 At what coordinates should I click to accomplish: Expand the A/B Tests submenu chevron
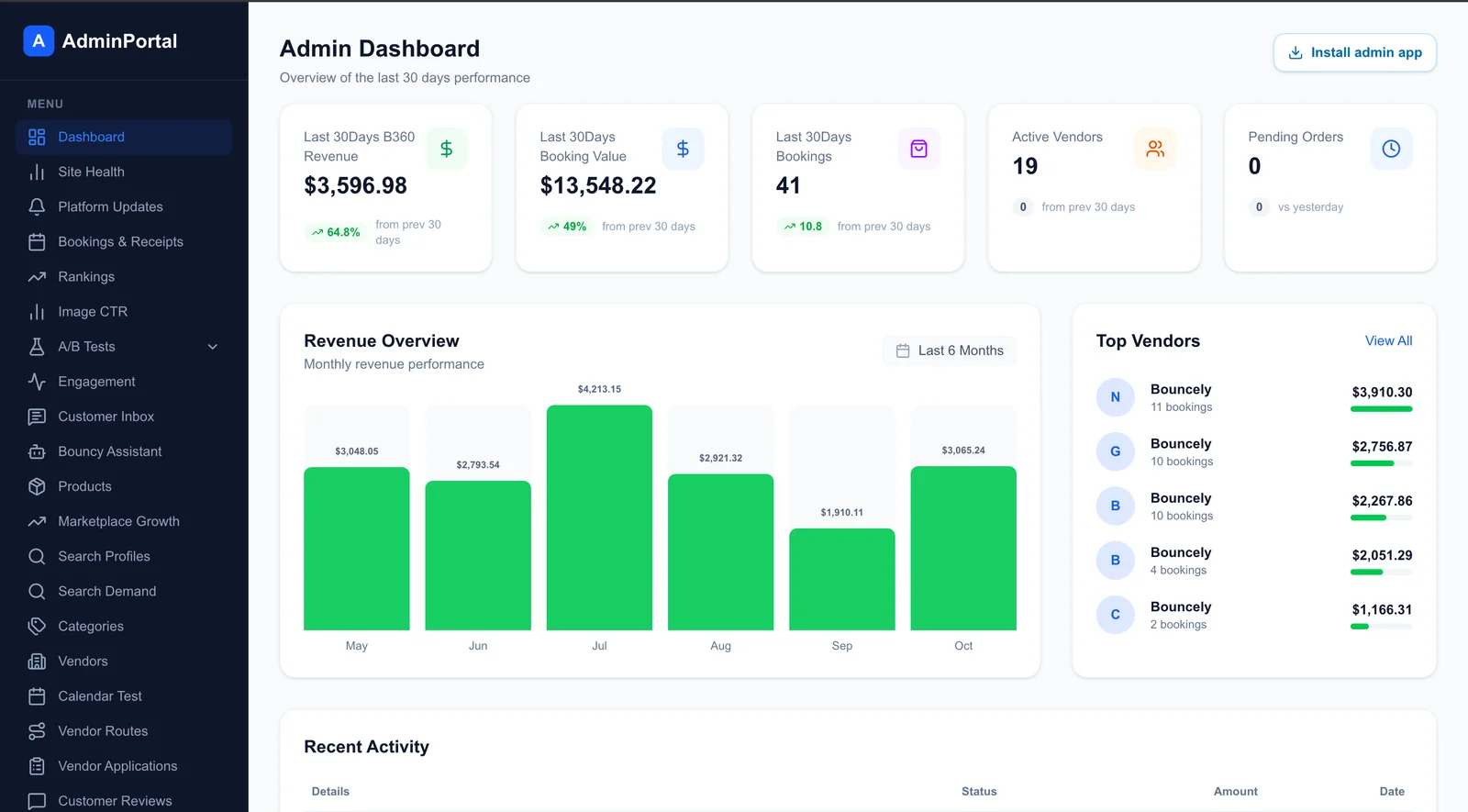pyautogui.click(x=213, y=347)
